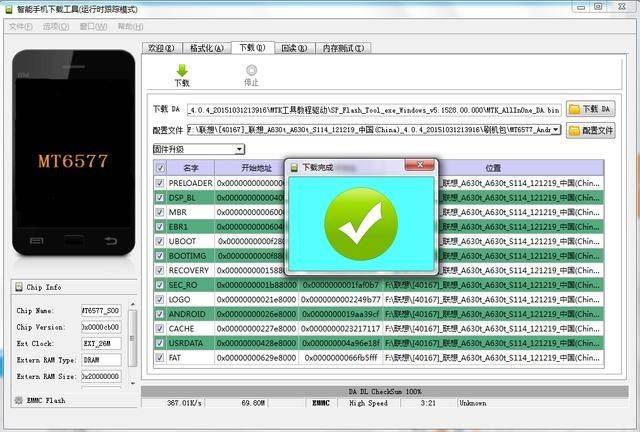Open the Options (选项) menu

[56, 27]
